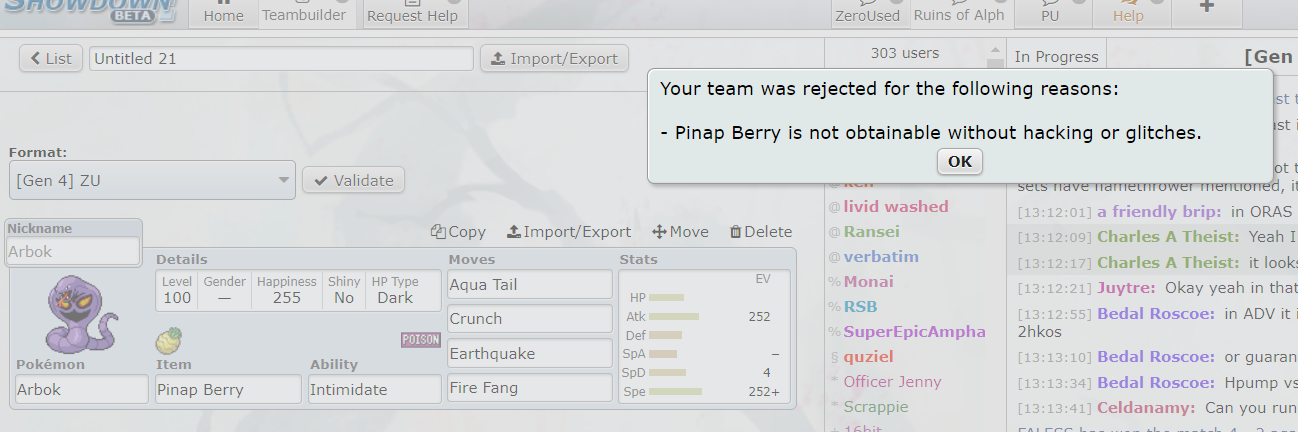Click the Pinap Berry item icon
The width and height of the screenshot is (1298, 432).
click(x=169, y=339)
